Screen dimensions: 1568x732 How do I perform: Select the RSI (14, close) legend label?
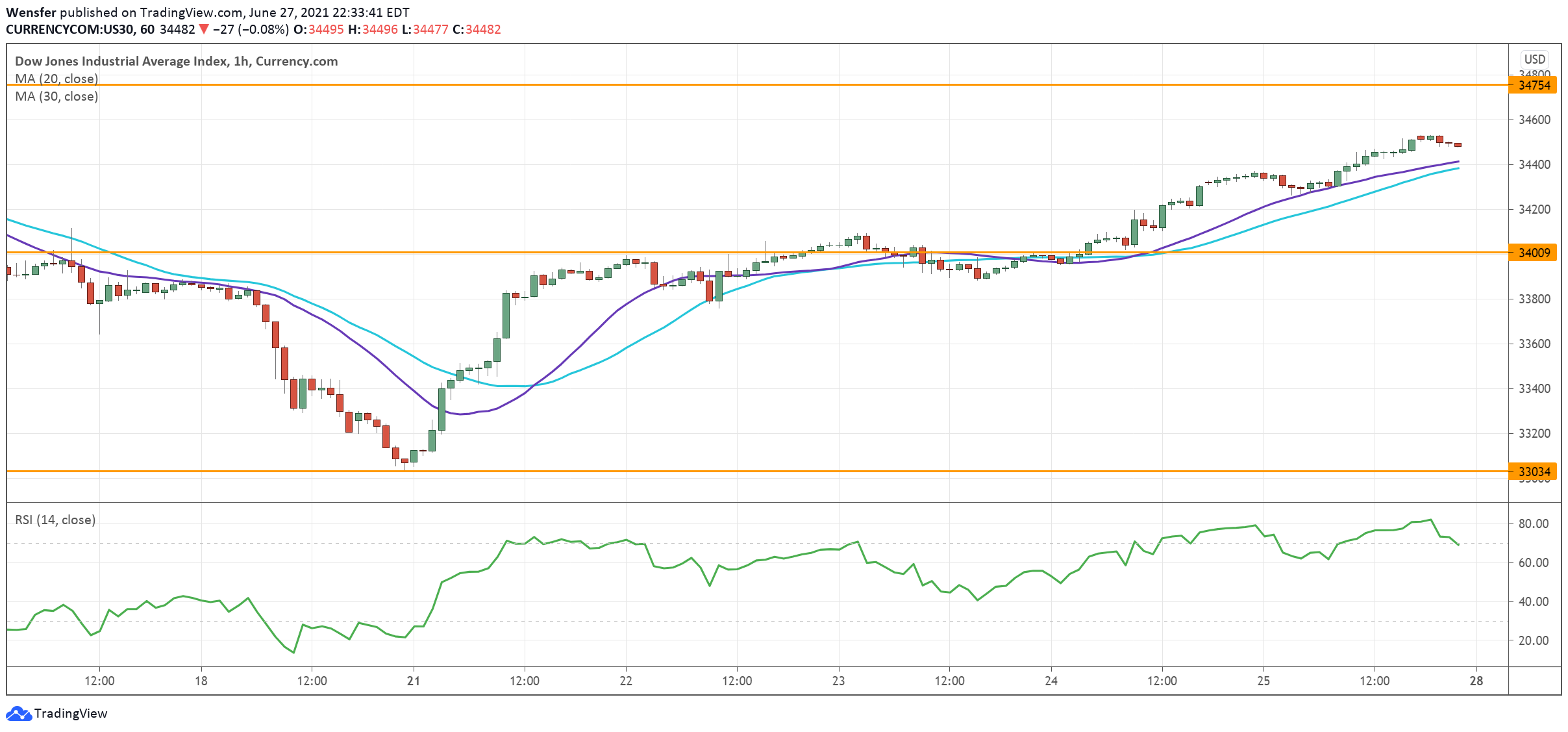[55, 520]
